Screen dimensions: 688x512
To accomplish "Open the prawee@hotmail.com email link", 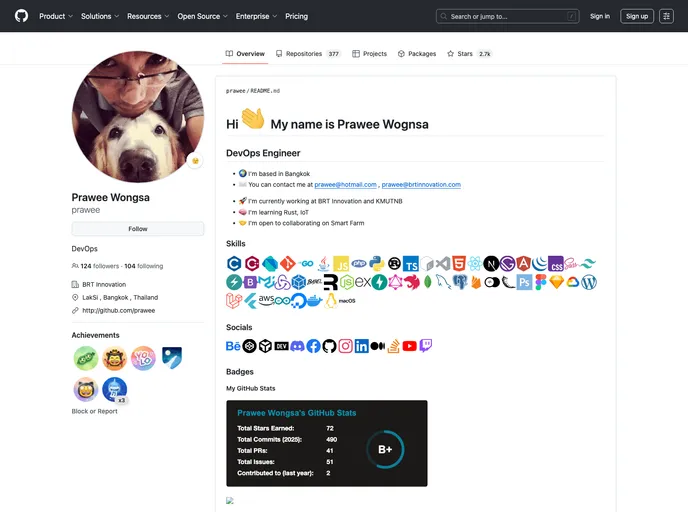I will pos(345,185).
